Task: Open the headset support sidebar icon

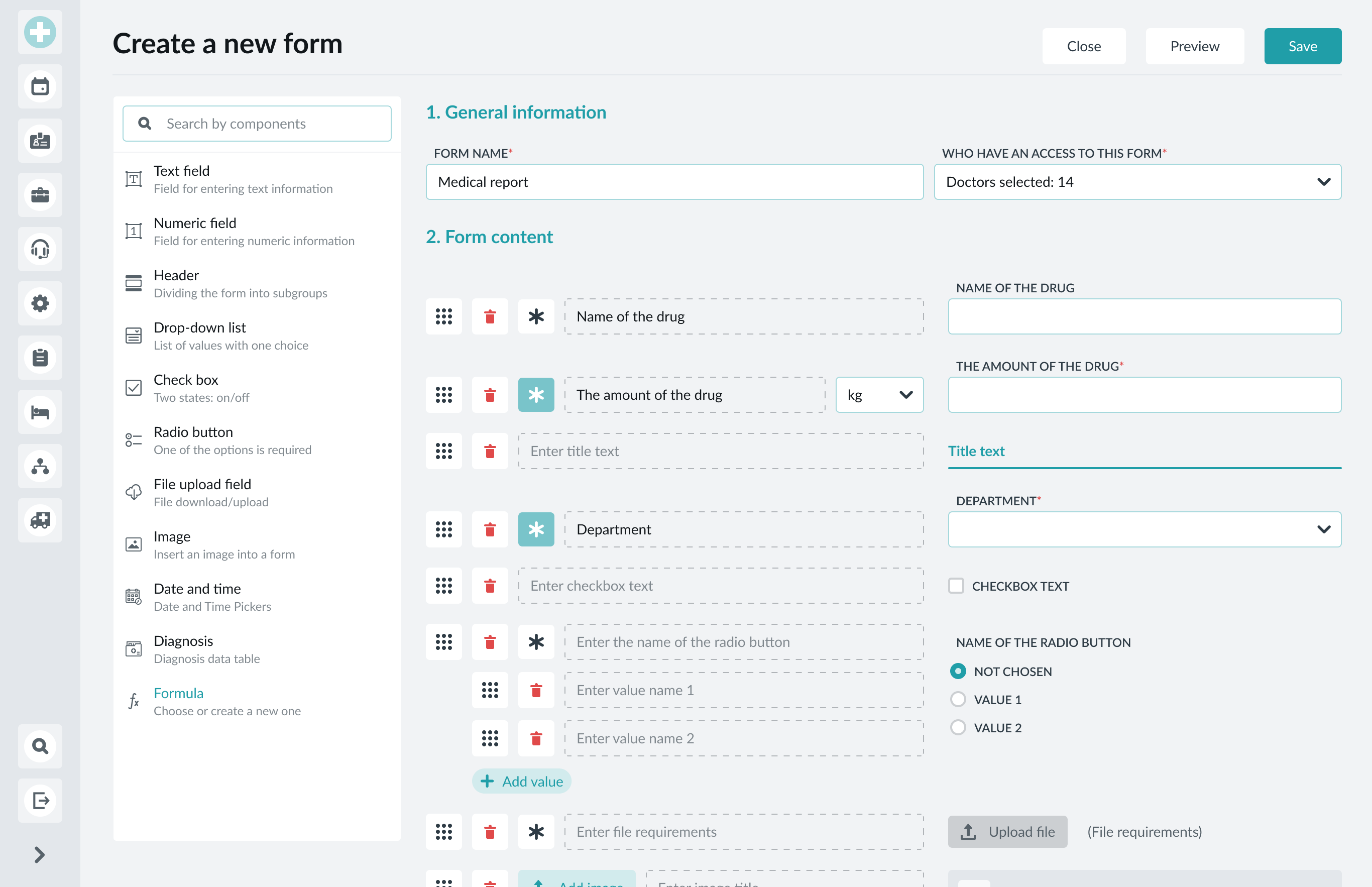Action: pos(40,250)
